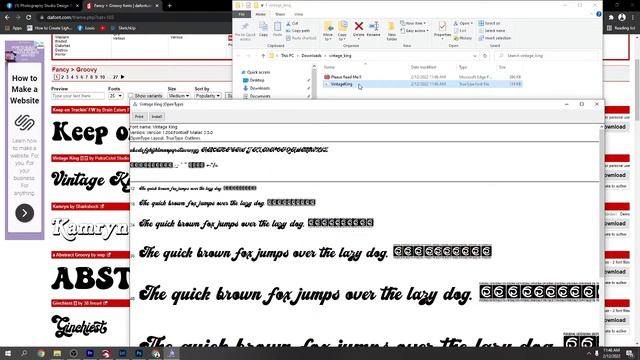Open Chrome extensions puzzle icon
This screenshot has width=640, height=360.
click(x=611, y=17)
